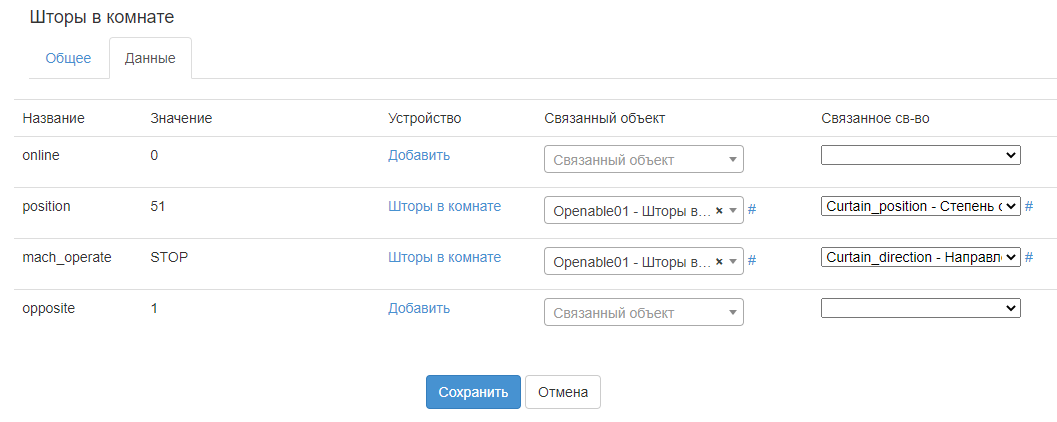Open Шторы в комнате device link for position
The image size is (1057, 422).
444,206
